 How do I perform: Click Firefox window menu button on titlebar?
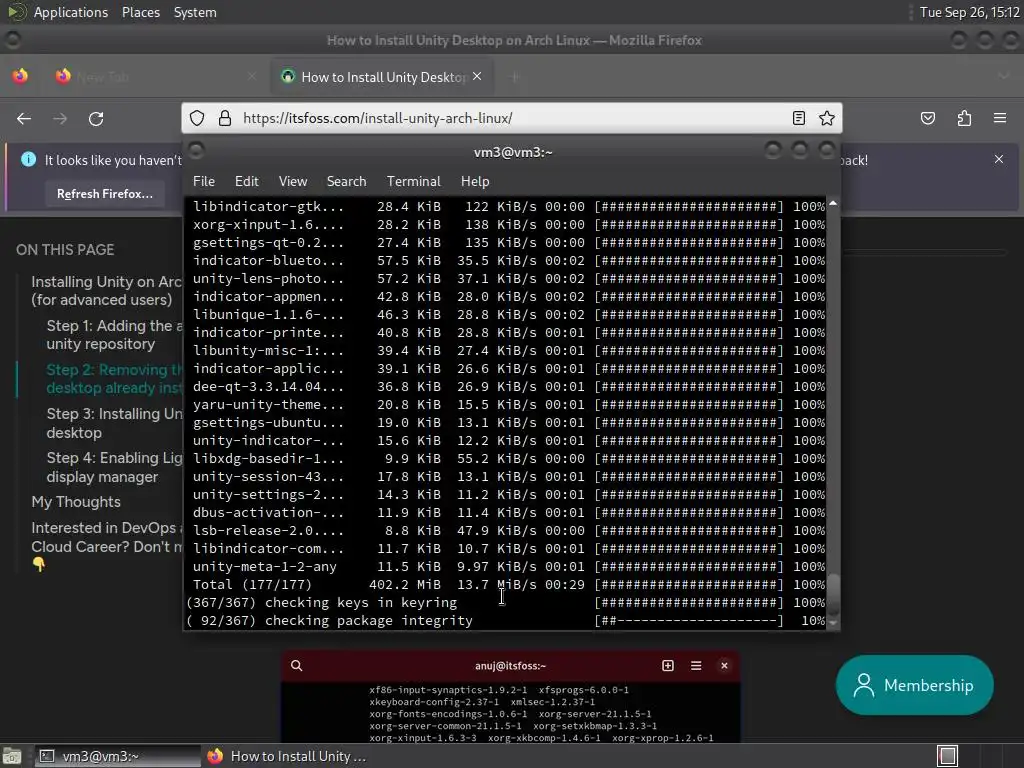[x=12, y=40]
